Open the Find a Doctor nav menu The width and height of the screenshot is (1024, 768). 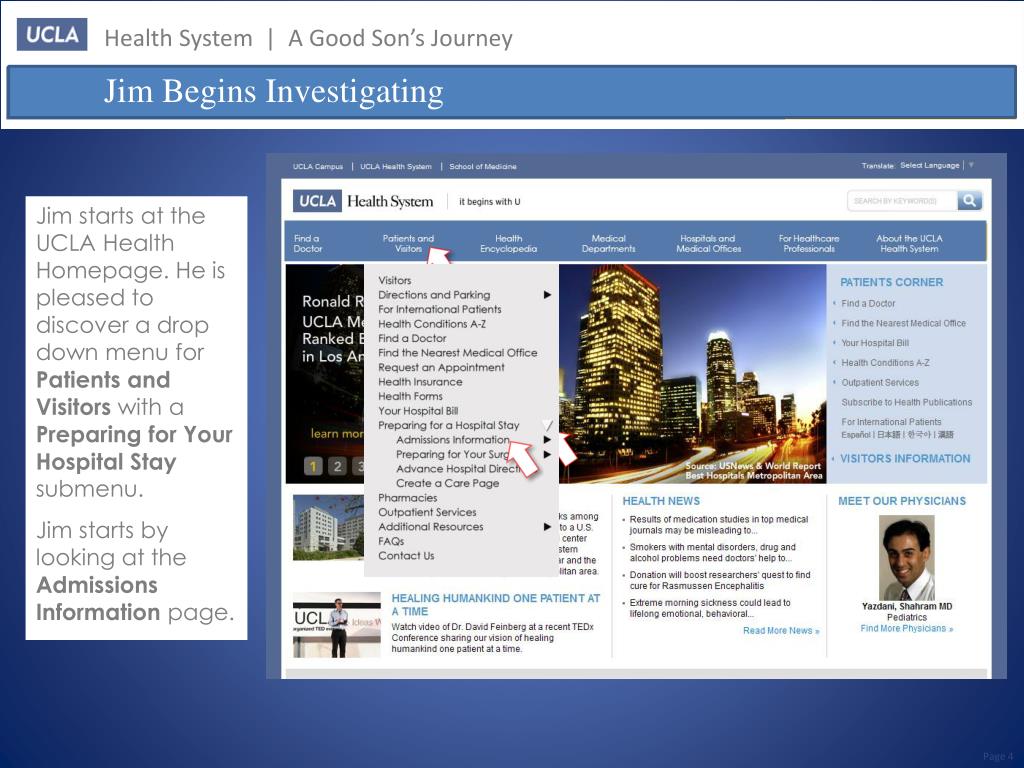pyautogui.click(x=308, y=244)
